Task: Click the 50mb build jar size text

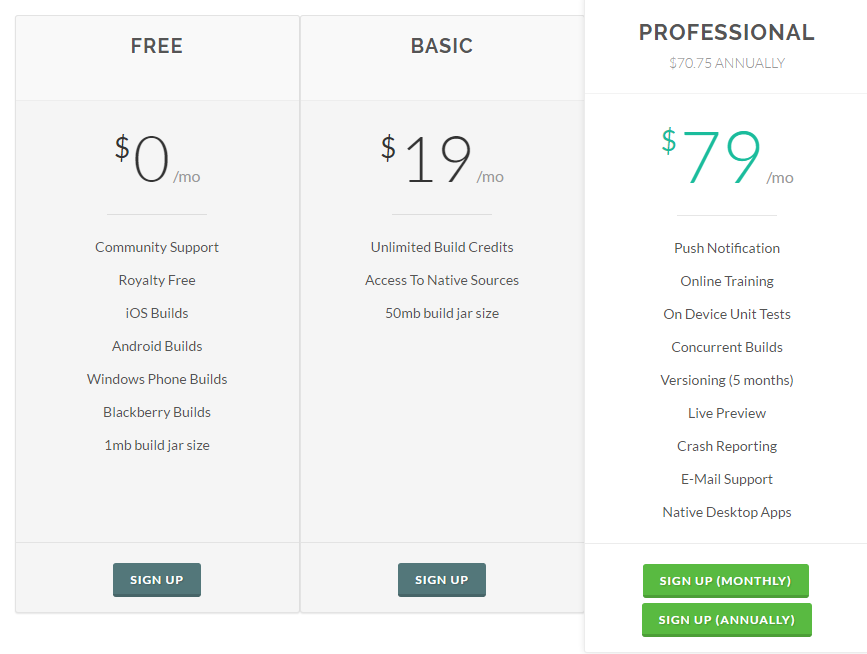Action: (442, 313)
